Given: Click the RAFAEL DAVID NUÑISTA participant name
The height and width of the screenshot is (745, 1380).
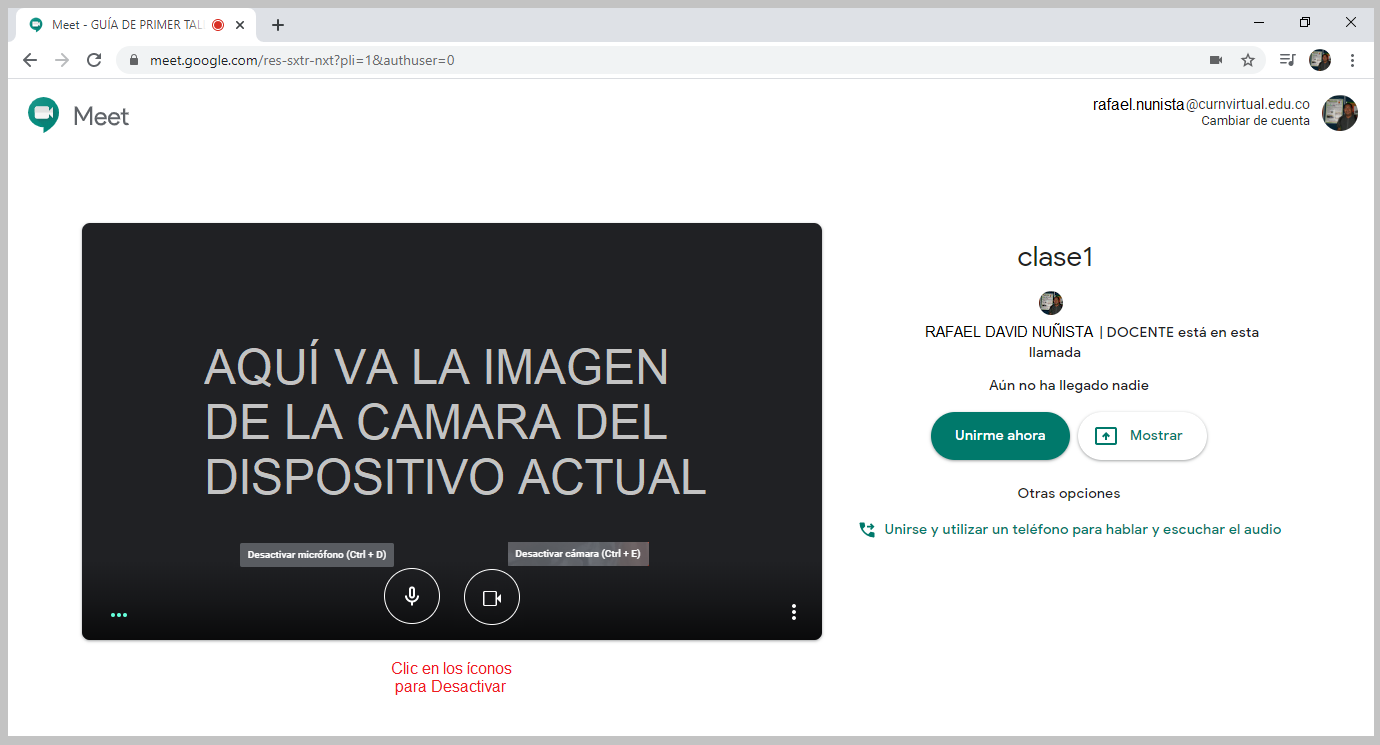Looking at the screenshot, I should [x=1009, y=332].
